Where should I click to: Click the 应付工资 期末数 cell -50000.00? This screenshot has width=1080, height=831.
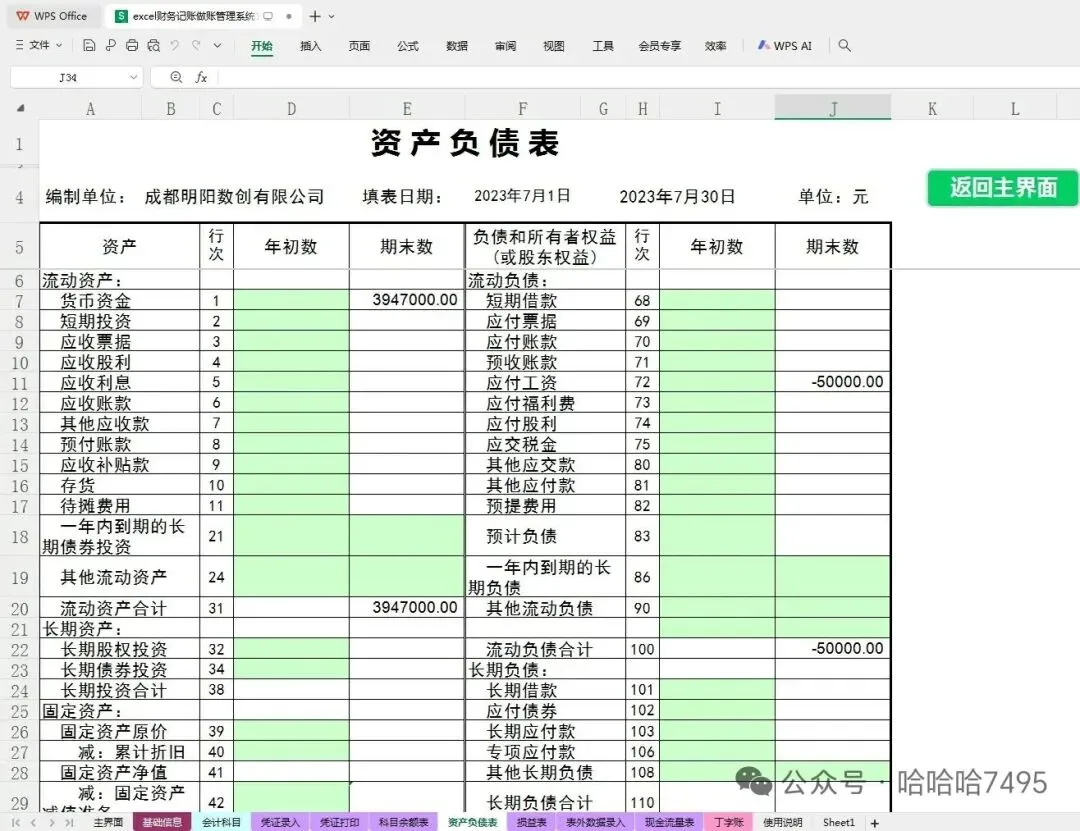tap(833, 382)
